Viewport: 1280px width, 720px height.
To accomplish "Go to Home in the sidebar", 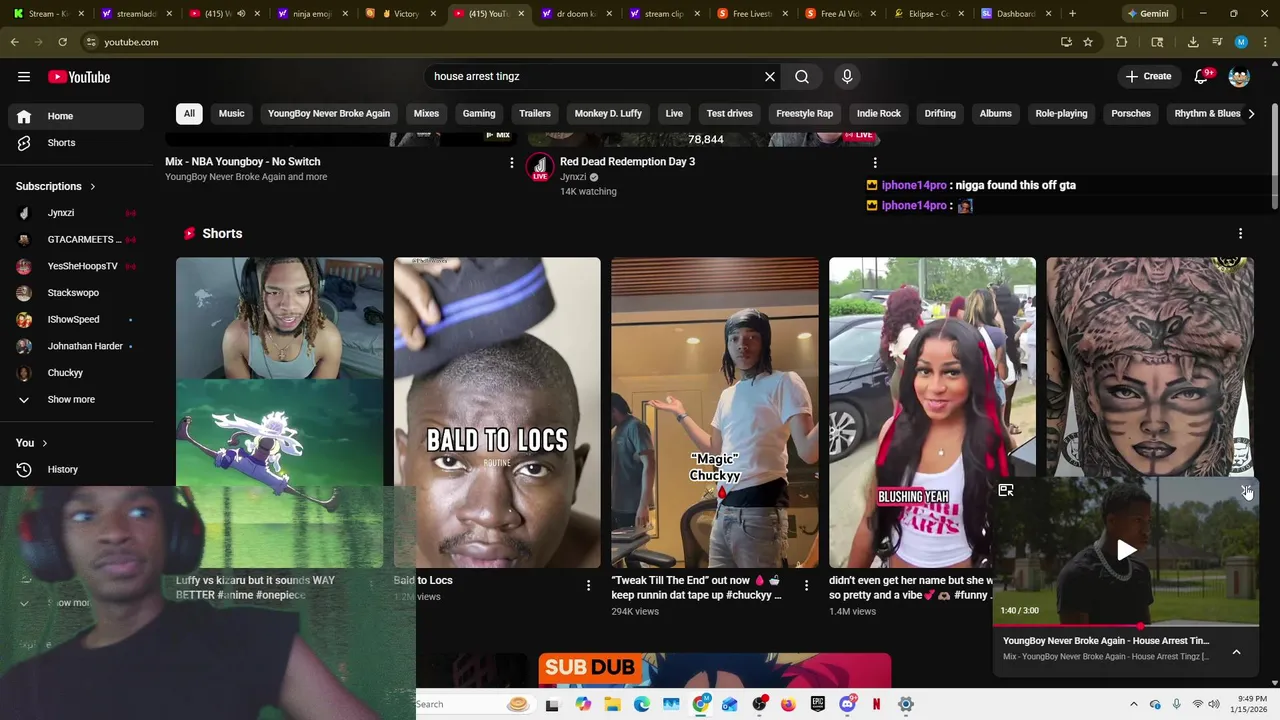I will (x=76, y=116).
